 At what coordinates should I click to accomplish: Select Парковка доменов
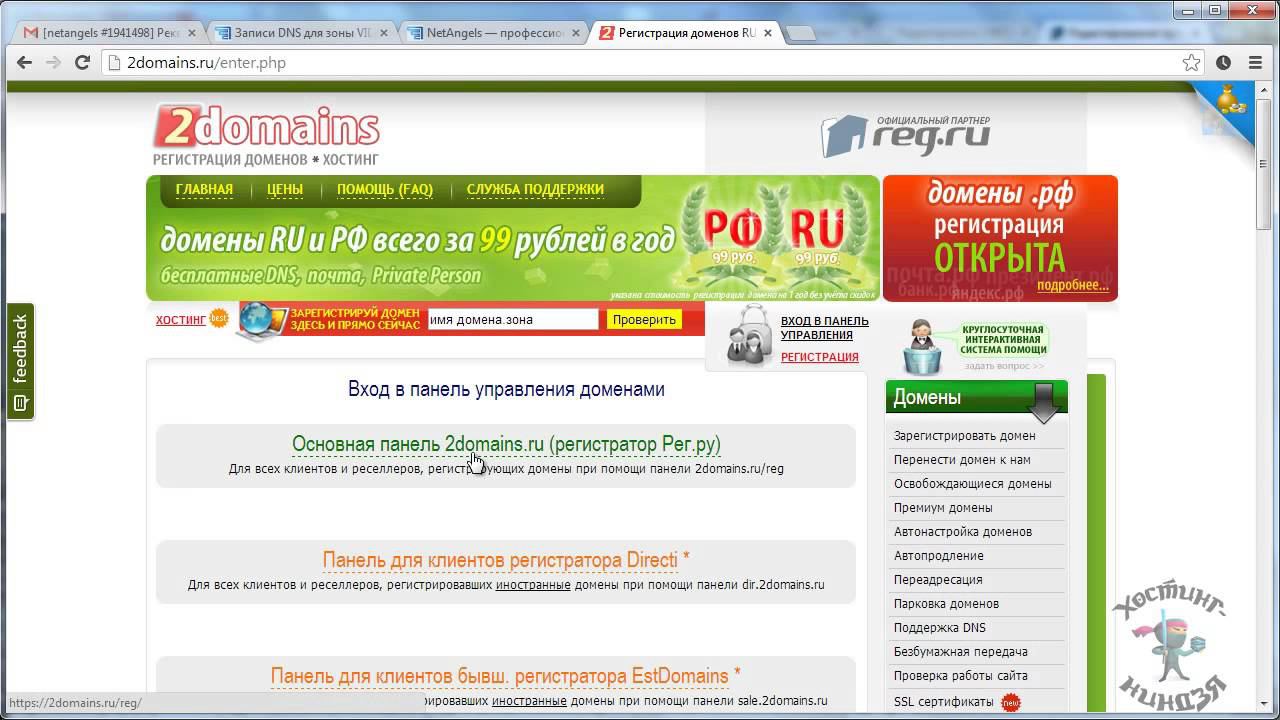point(946,604)
